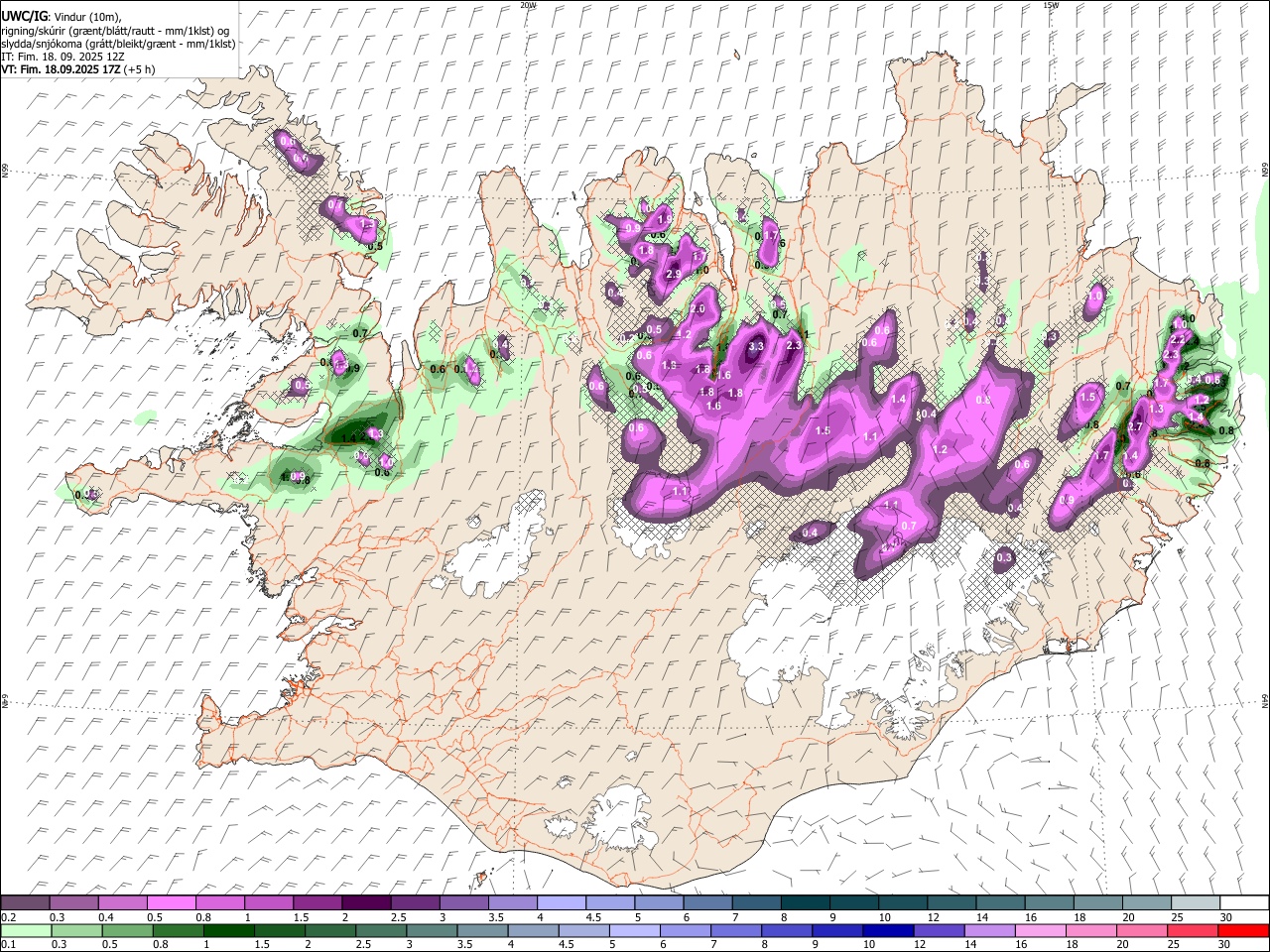This screenshot has width=1270, height=952.
Task: Click the 2.9 precipitation value on the map
Action: pyautogui.click(x=673, y=274)
